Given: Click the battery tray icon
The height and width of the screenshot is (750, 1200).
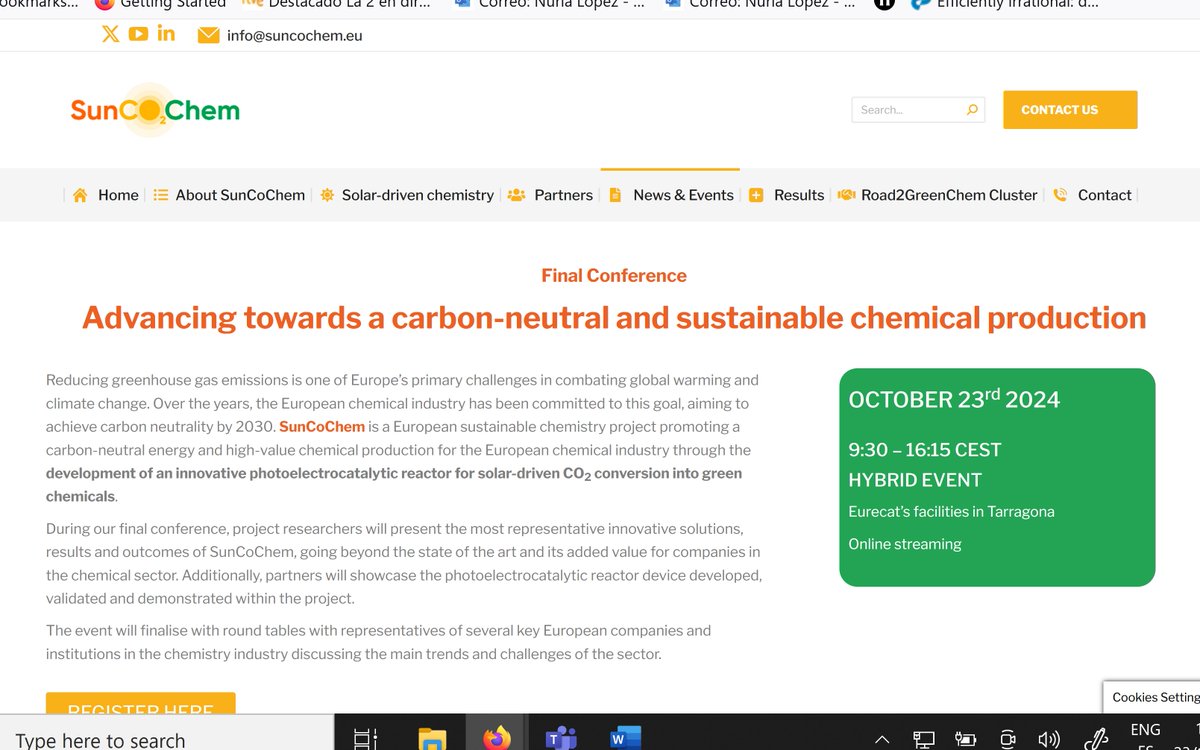Looking at the screenshot, I should coord(965,740).
